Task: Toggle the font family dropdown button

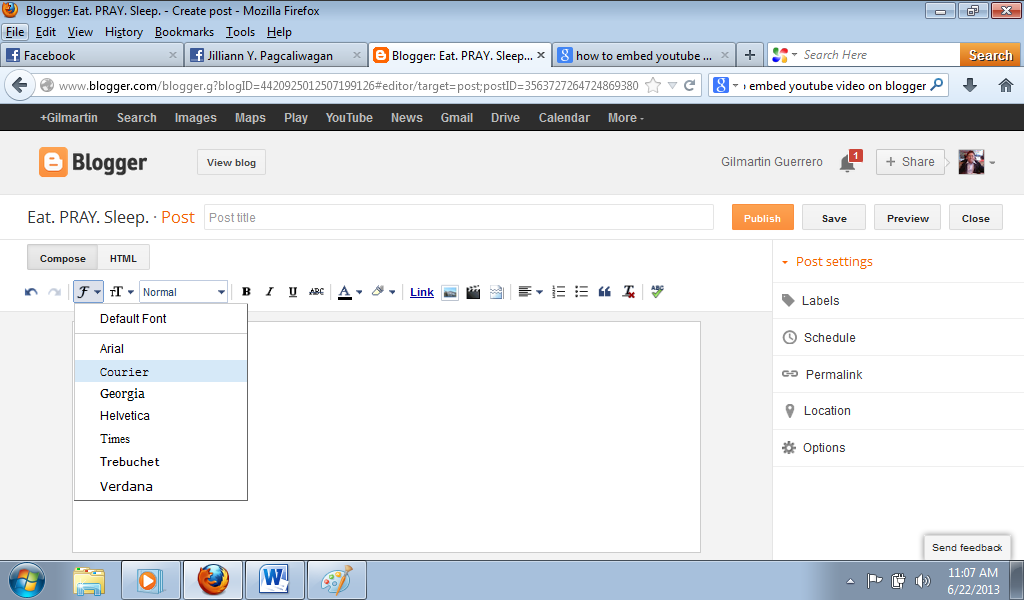Action: click(88, 292)
